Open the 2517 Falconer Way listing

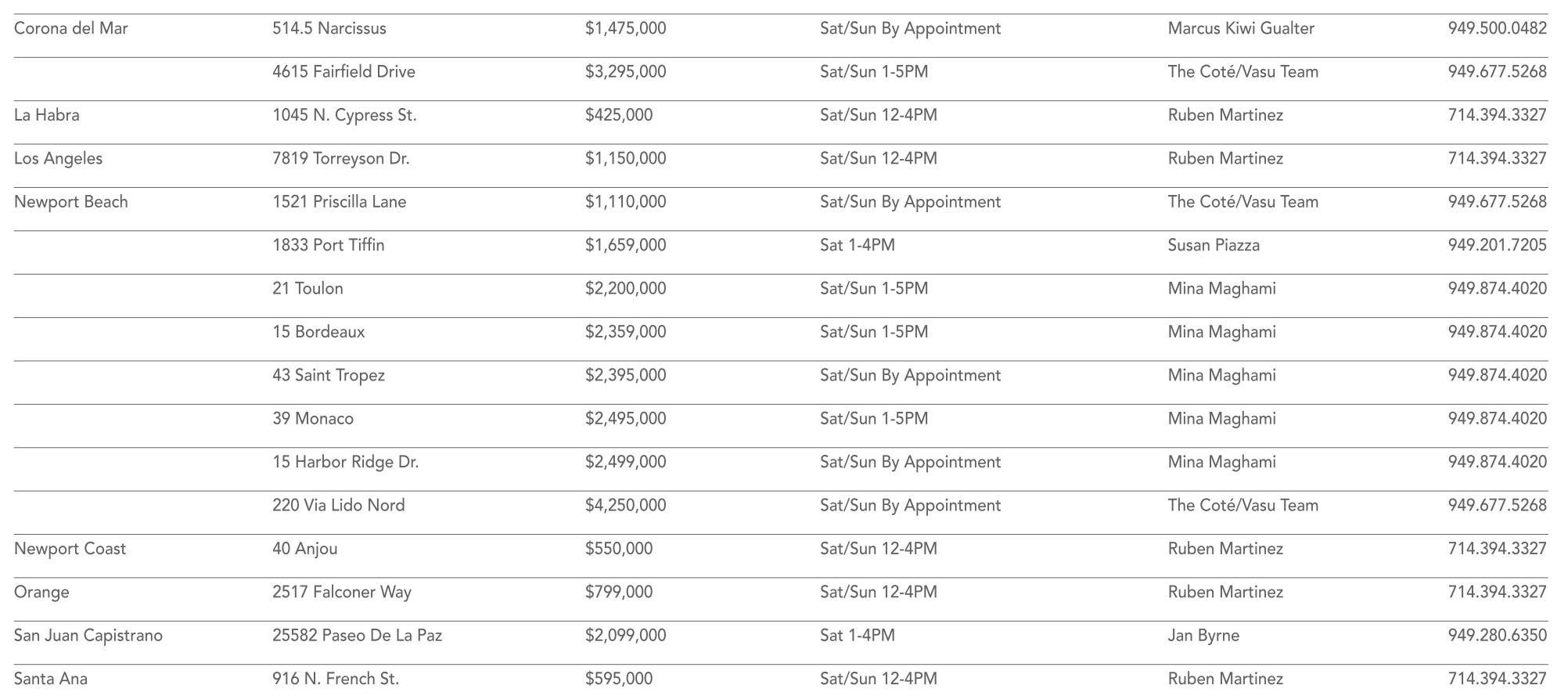click(x=341, y=593)
